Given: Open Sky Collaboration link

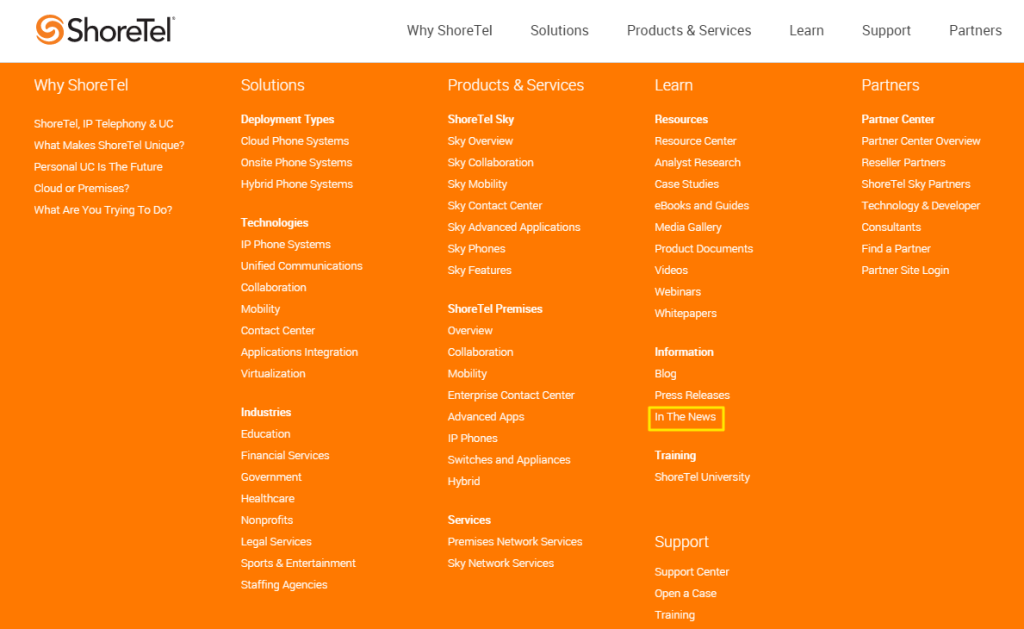Looking at the screenshot, I should tap(490, 163).
